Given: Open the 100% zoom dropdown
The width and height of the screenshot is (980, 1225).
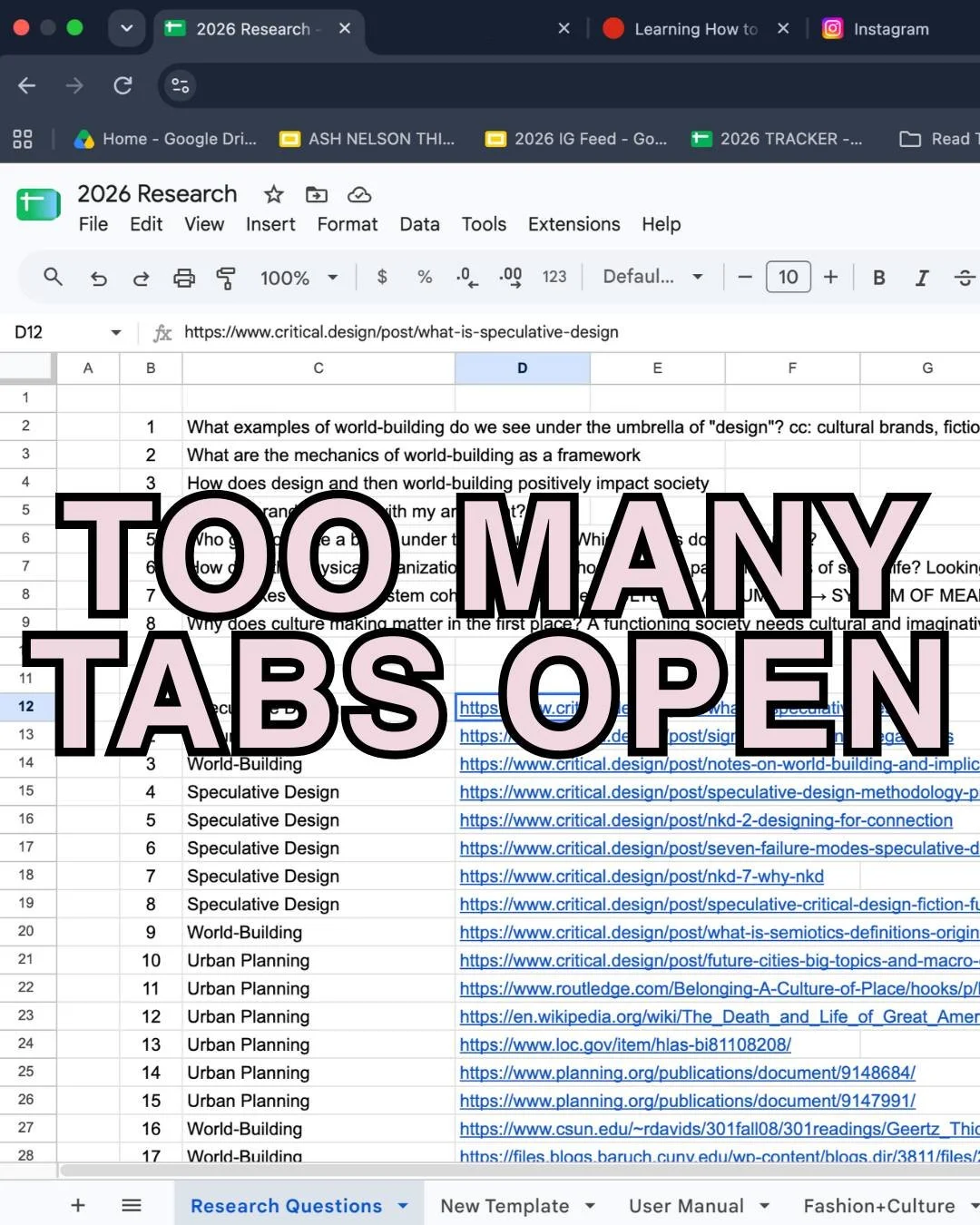Looking at the screenshot, I should pos(299,278).
